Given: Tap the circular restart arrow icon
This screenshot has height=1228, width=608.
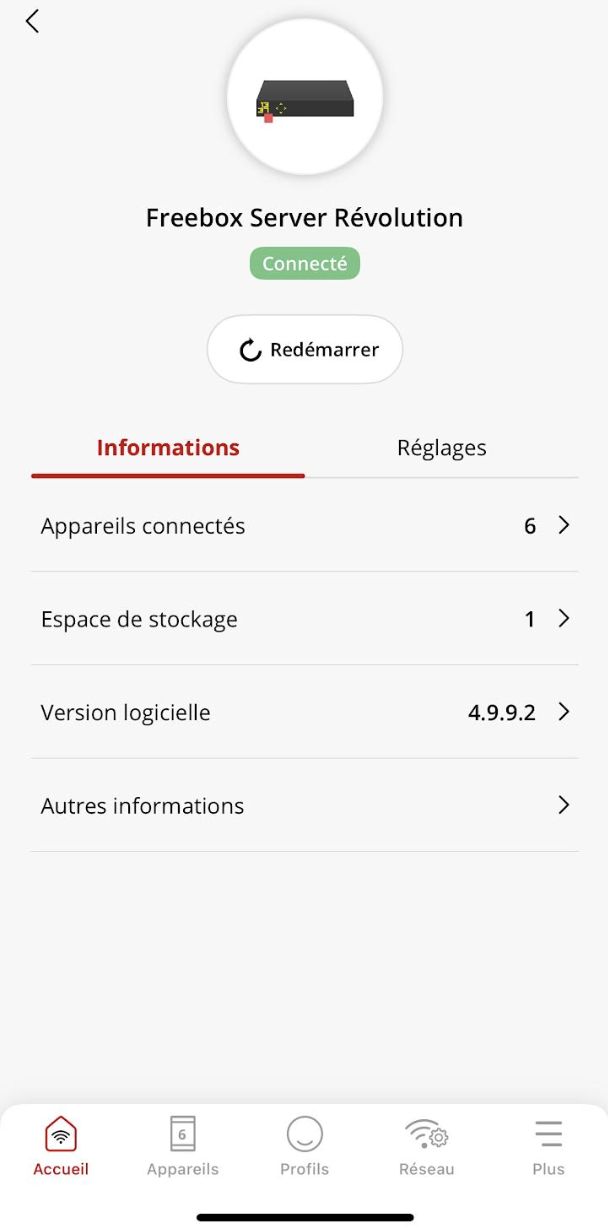Looking at the screenshot, I should click(x=250, y=350).
